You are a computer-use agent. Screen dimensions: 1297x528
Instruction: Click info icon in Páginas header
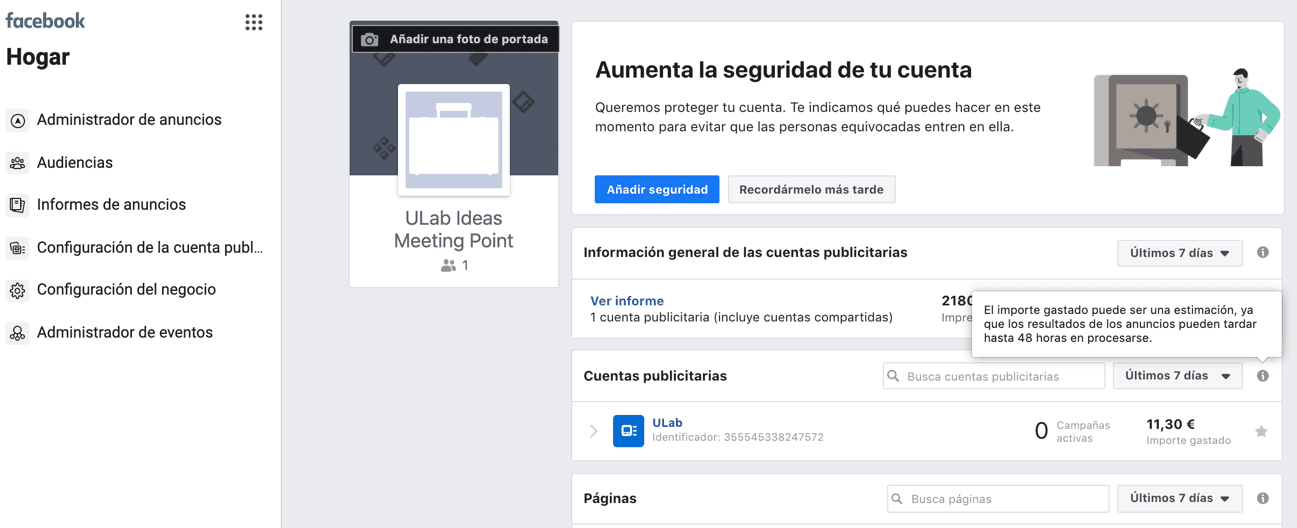(x=1263, y=498)
